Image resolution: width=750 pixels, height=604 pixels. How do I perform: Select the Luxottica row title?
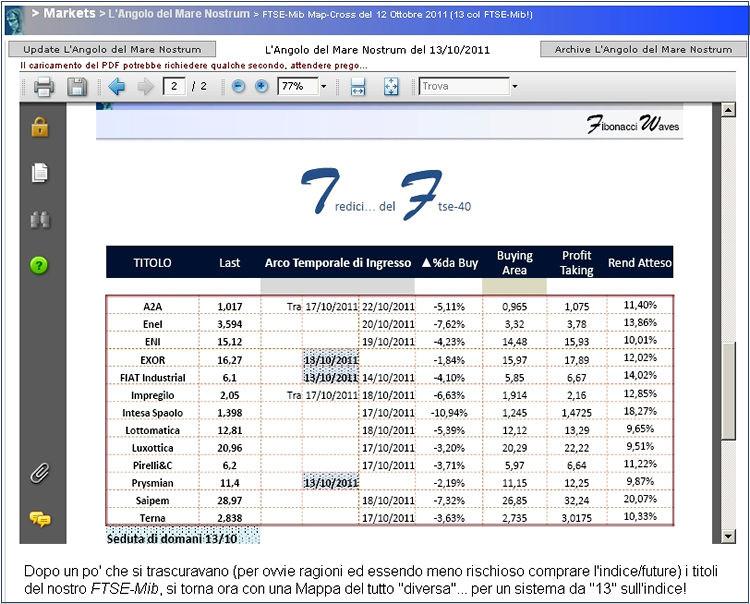pos(153,448)
